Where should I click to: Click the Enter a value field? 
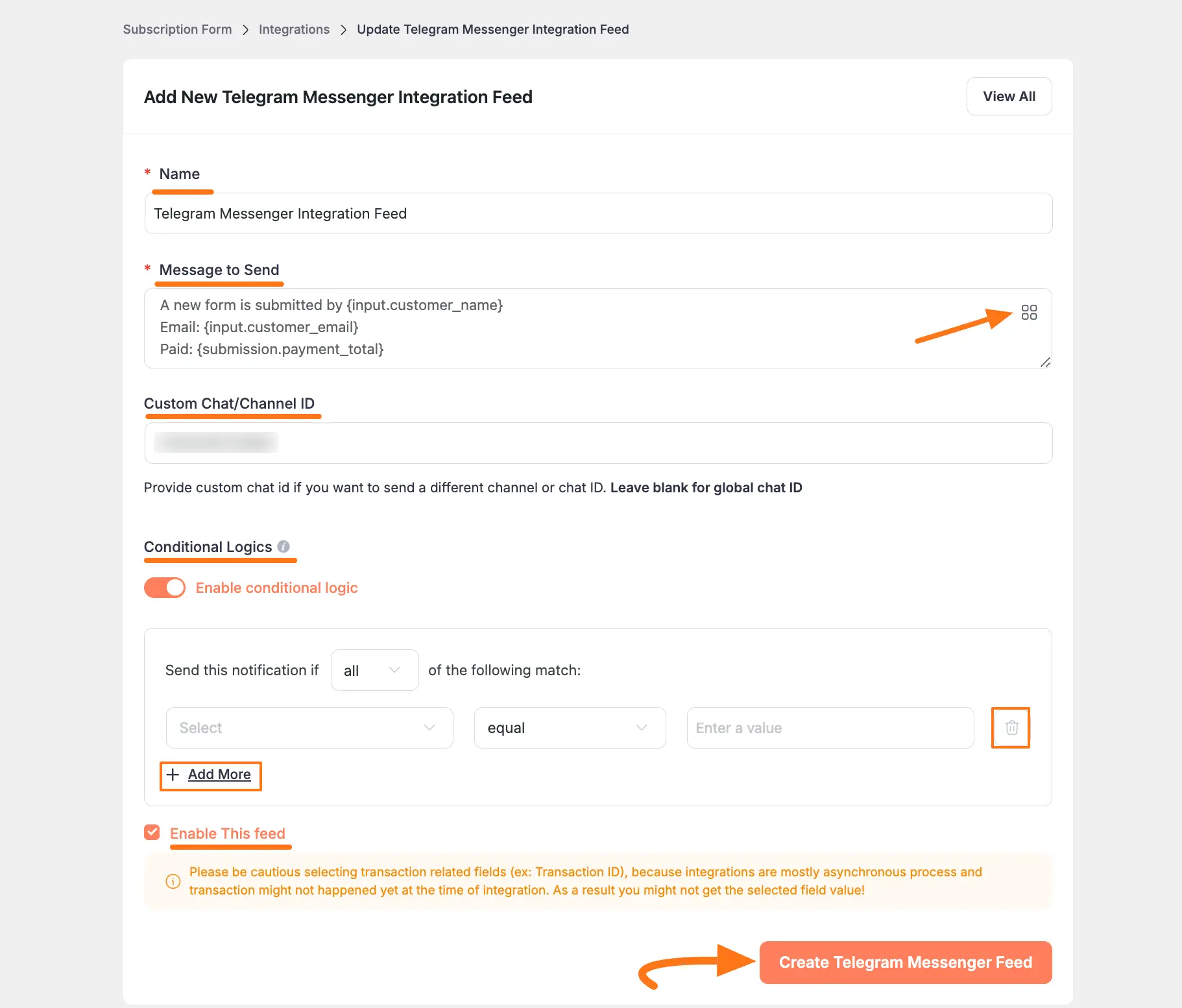click(830, 728)
